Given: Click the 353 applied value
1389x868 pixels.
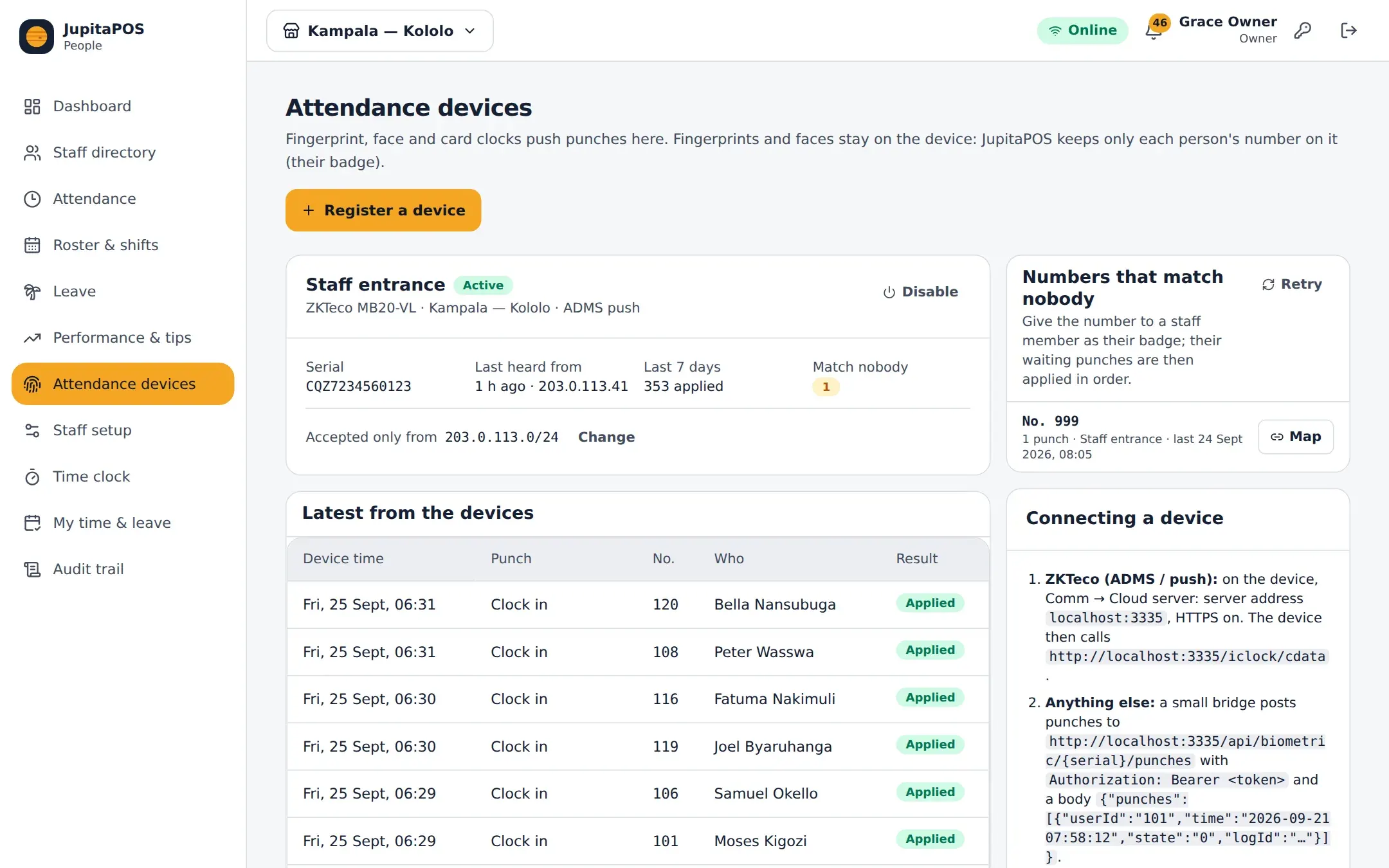Looking at the screenshot, I should 684,386.
